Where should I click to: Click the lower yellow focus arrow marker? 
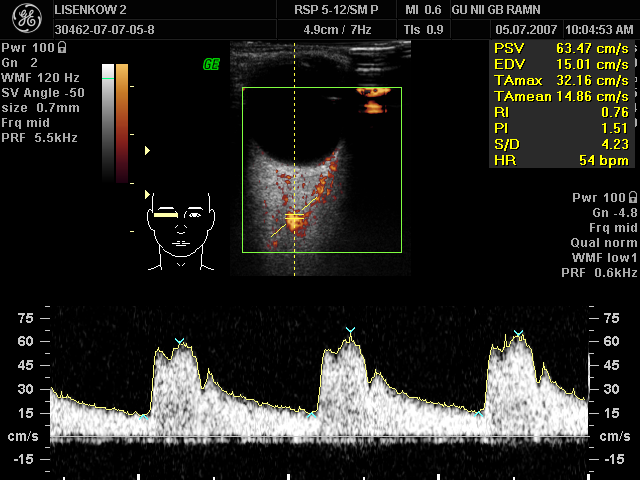pos(147,195)
